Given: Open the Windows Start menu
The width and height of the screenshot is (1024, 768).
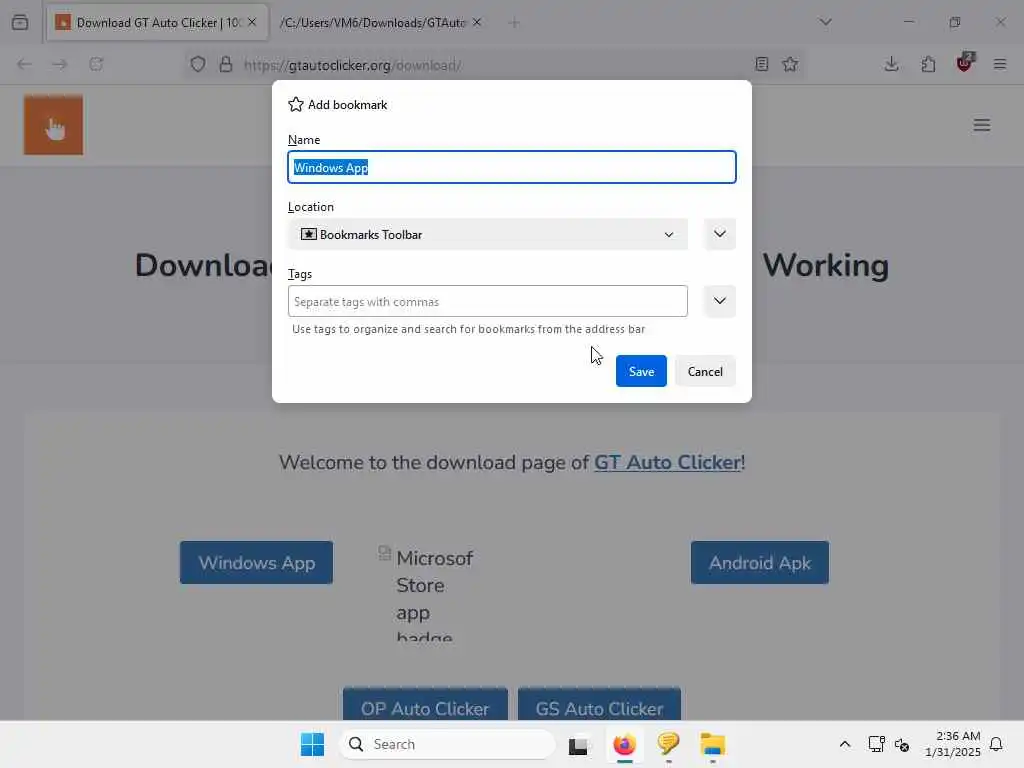Looking at the screenshot, I should tap(312, 744).
